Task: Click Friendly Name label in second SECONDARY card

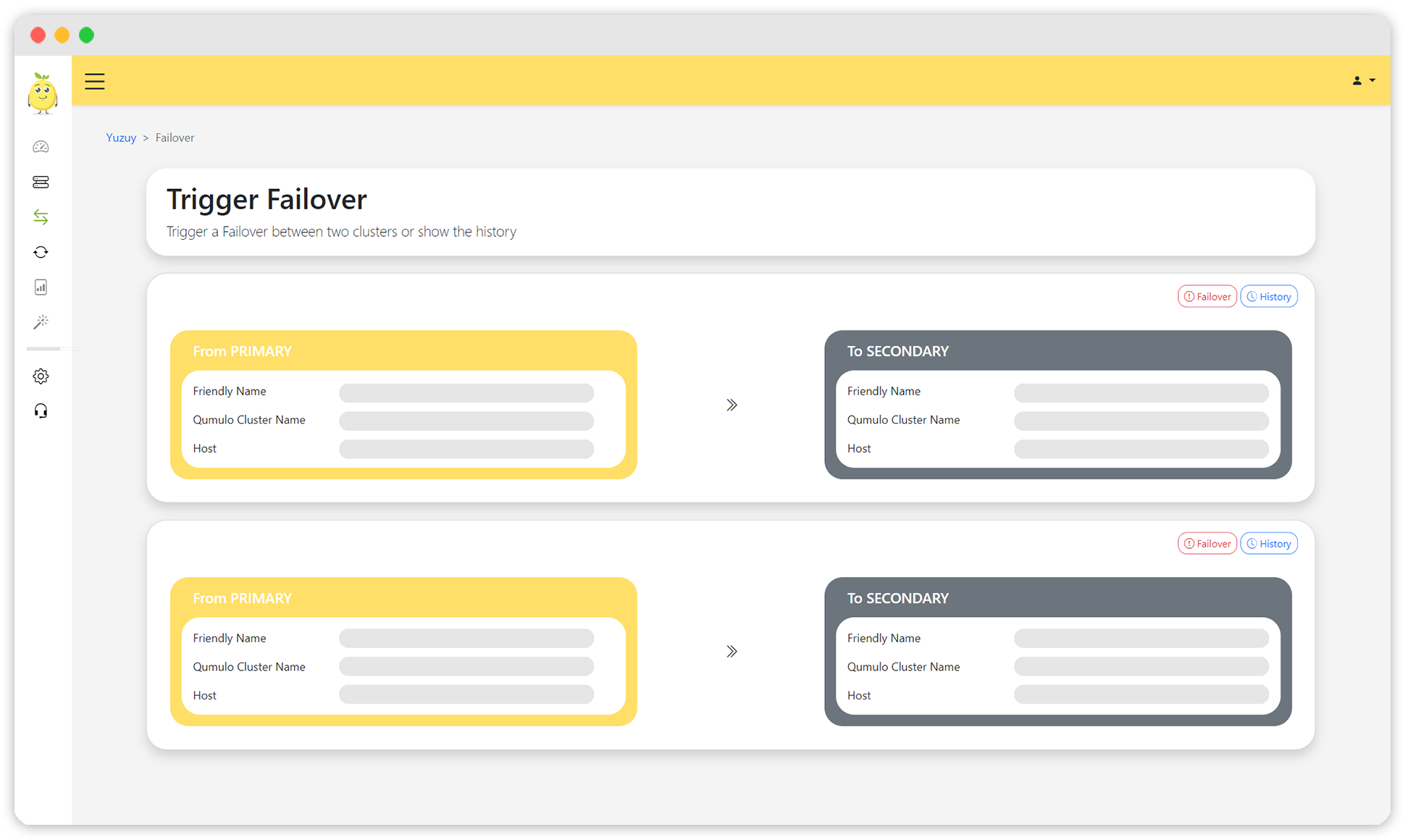Action: click(884, 638)
